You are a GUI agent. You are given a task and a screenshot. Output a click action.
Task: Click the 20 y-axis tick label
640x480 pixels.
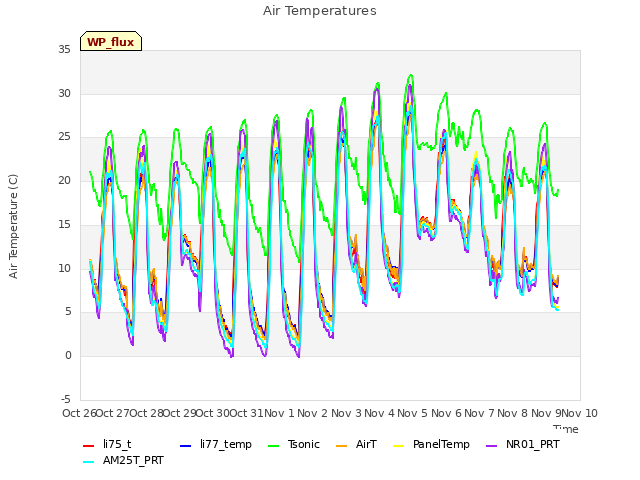(64, 180)
